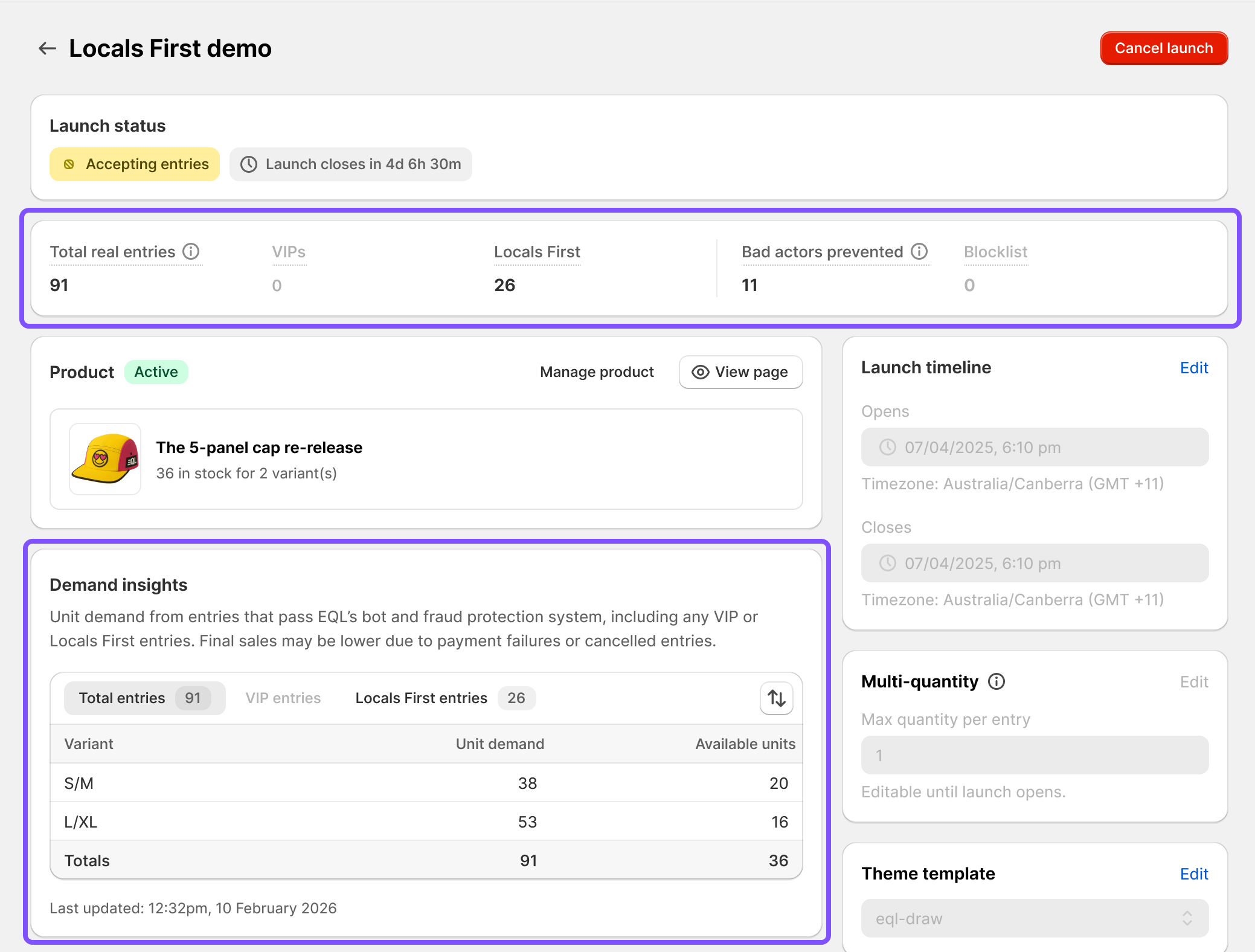Click the Cancel launch button
Image resolution: width=1255 pixels, height=952 pixels.
click(1164, 48)
